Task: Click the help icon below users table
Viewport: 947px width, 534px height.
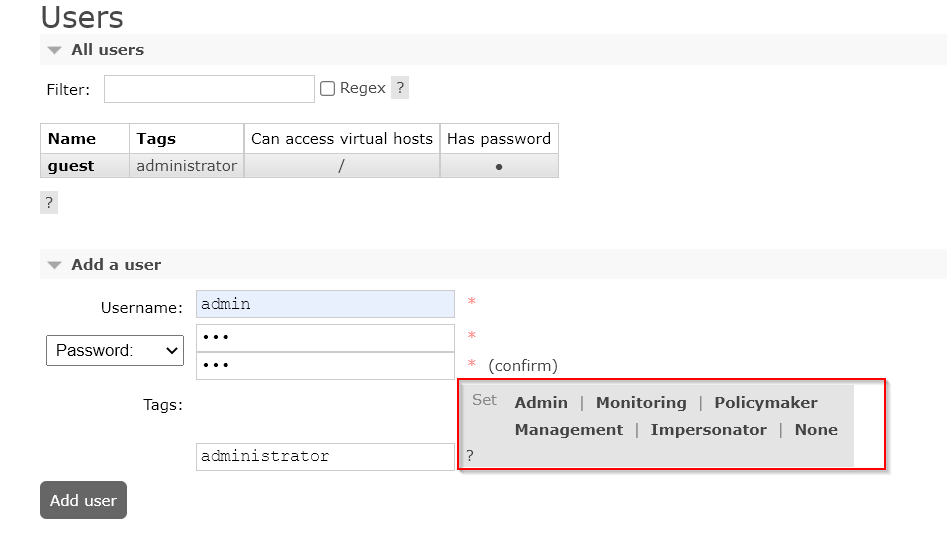Action: [x=49, y=203]
